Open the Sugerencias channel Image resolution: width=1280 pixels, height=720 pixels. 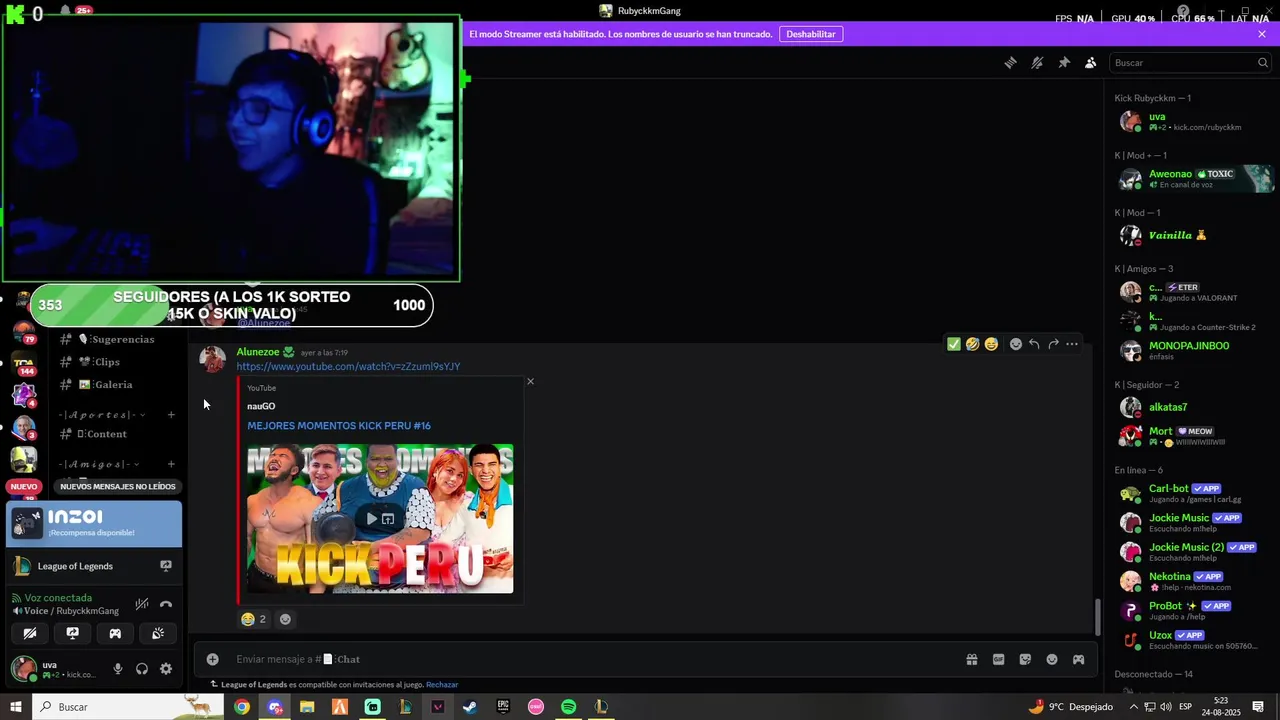[x=115, y=340]
